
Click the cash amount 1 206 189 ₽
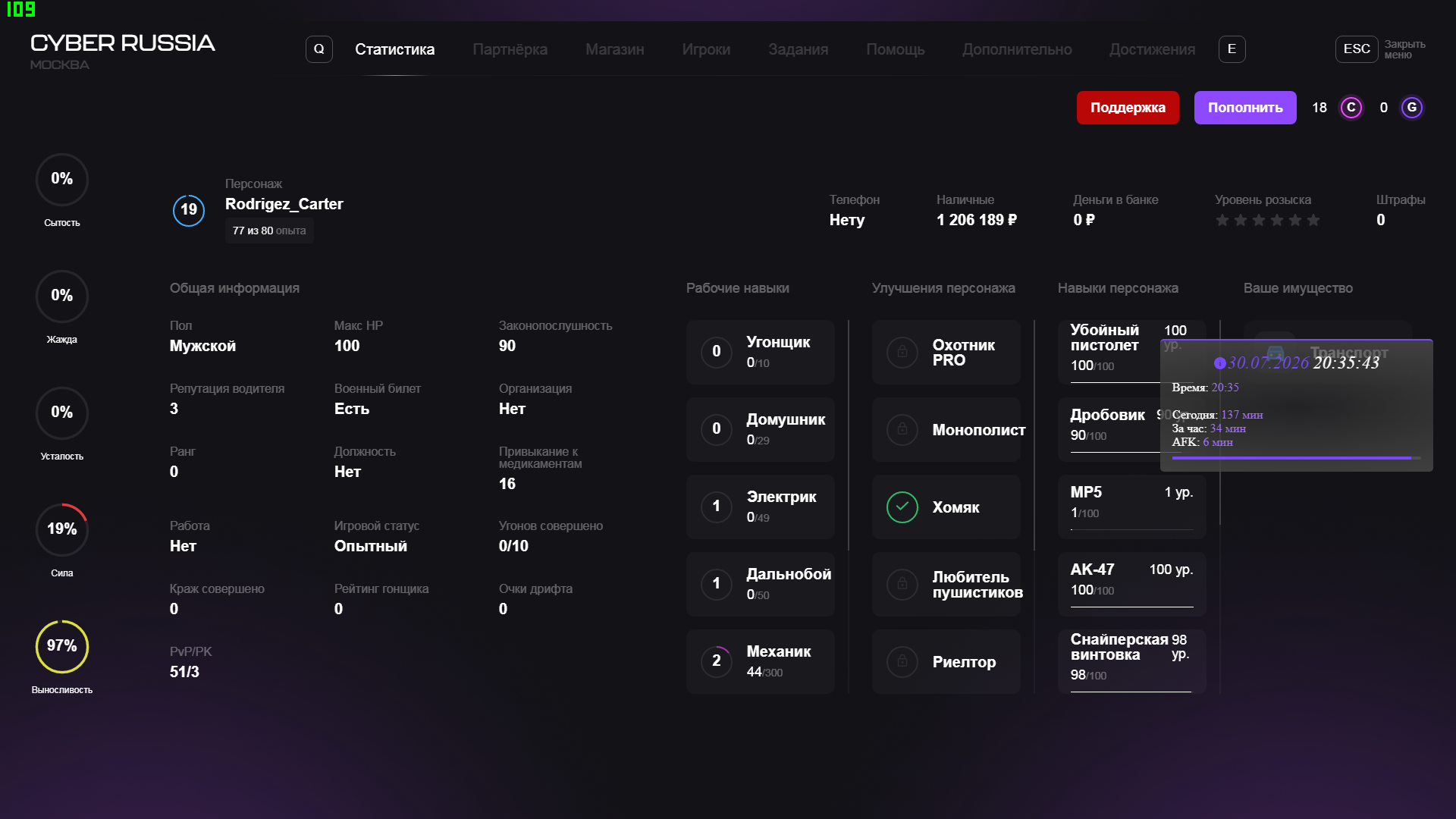click(977, 220)
